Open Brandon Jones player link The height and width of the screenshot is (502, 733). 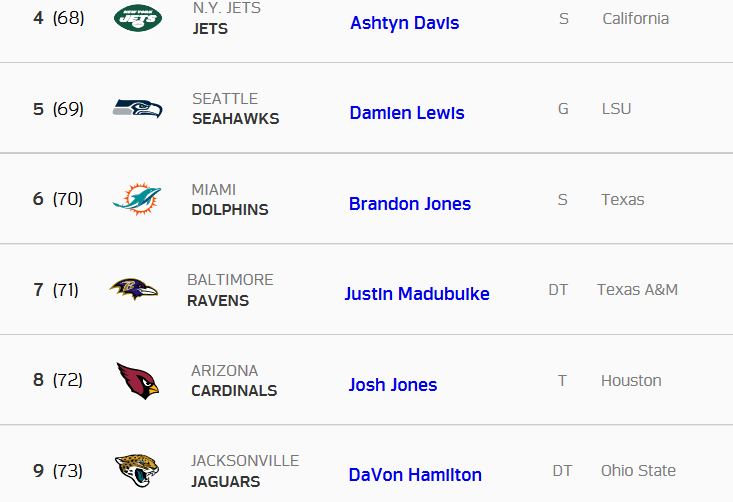pyautogui.click(x=410, y=204)
